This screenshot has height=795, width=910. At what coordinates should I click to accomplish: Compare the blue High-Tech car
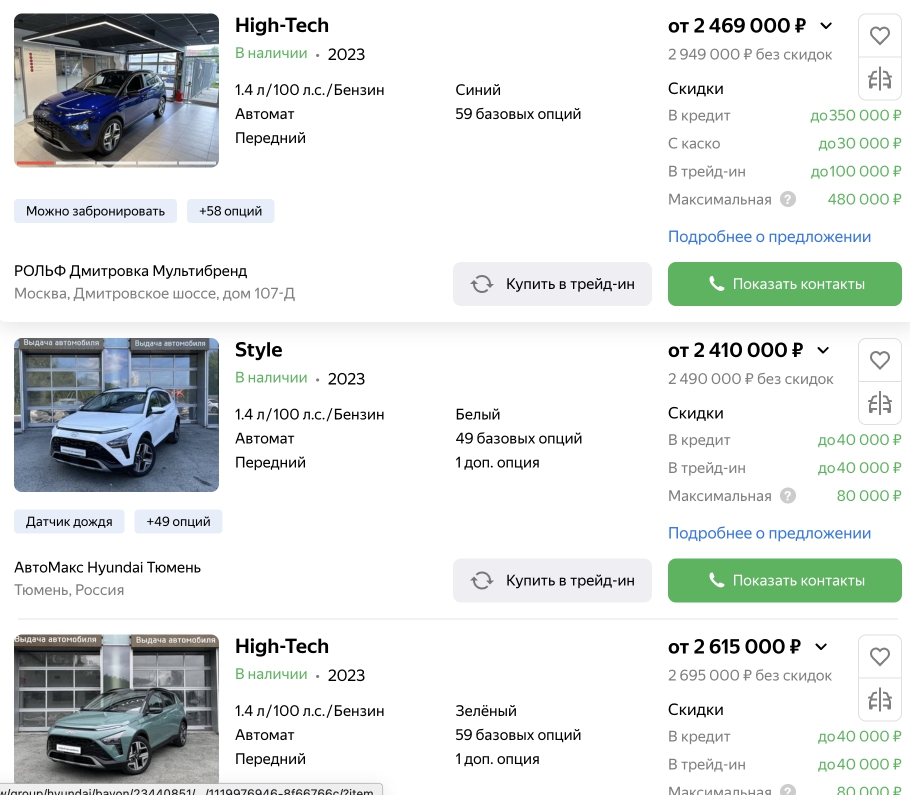[x=879, y=78]
